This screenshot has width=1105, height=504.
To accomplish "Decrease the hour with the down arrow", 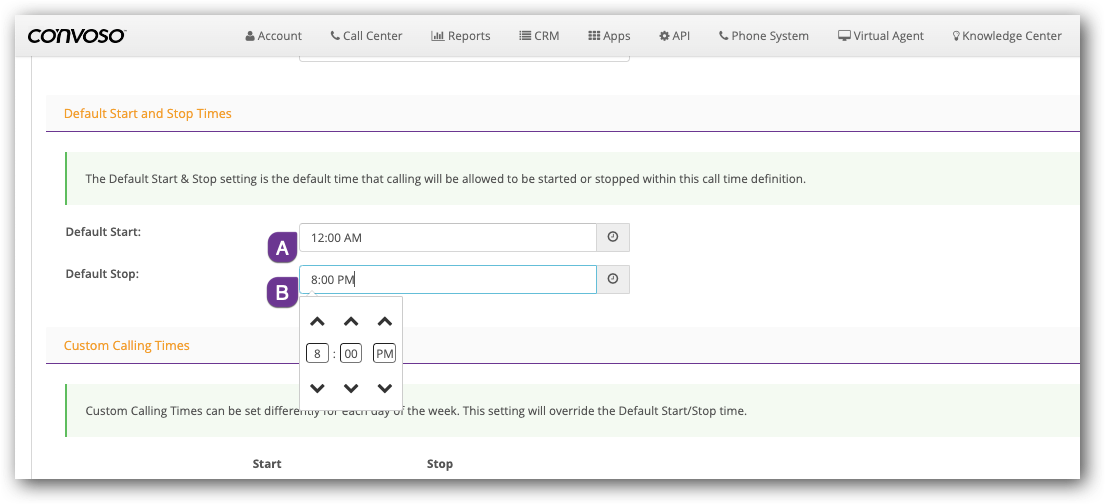I will click(317, 388).
